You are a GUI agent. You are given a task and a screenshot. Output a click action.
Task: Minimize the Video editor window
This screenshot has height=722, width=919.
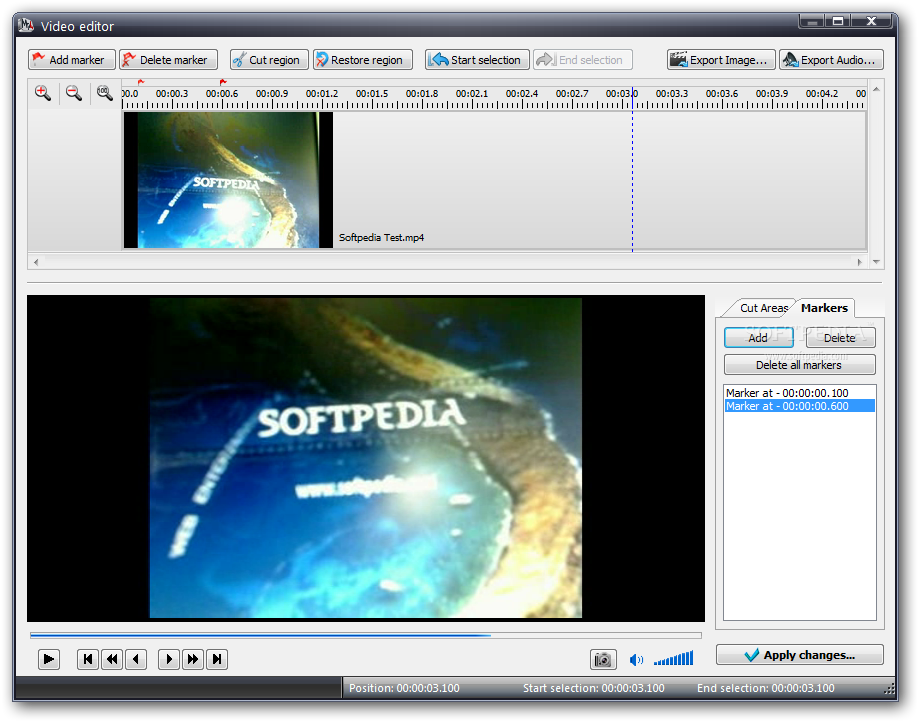pos(812,22)
